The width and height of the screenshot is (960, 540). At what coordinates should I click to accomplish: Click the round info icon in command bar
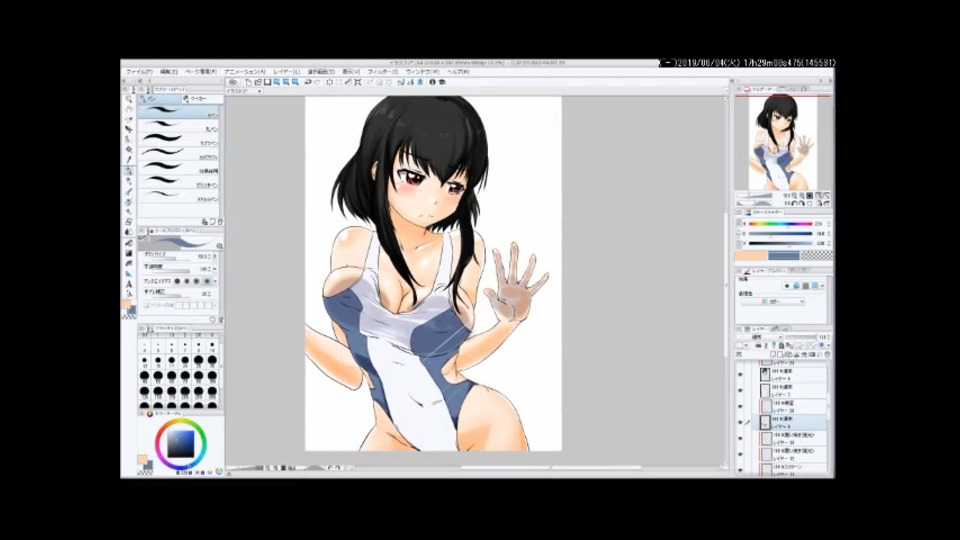(x=432, y=82)
